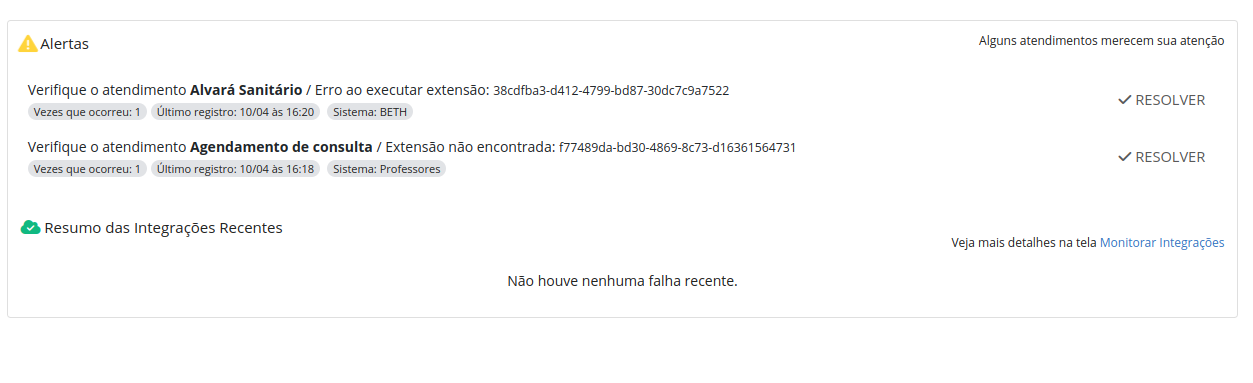1253x383 pixels.
Task: Click the Último registro 16:20 tag
Action: (x=236, y=112)
